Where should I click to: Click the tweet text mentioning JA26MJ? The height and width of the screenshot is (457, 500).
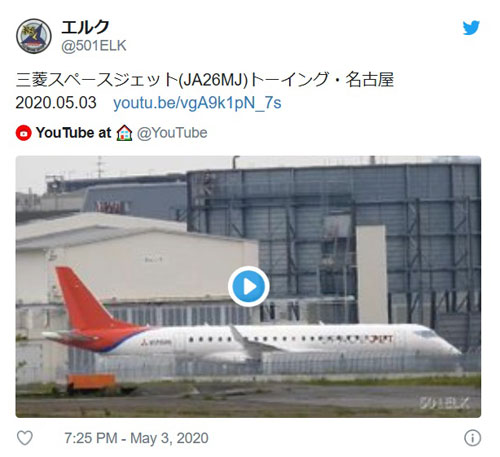pyautogui.click(x=205, y=80)
